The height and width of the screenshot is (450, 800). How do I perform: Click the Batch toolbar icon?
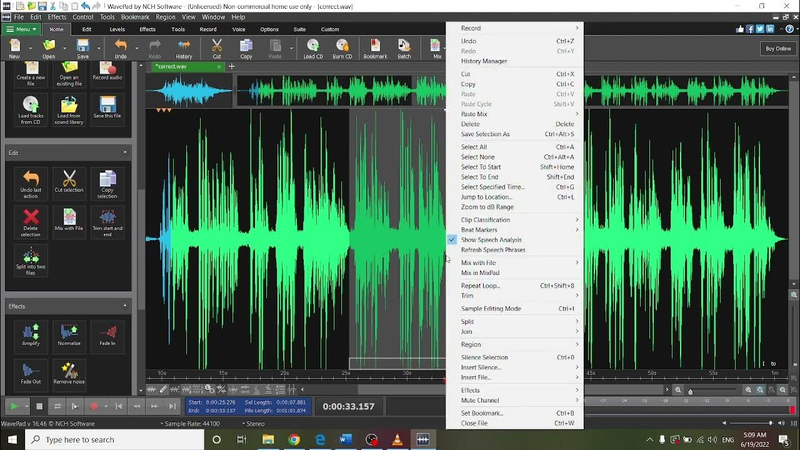tap(404, 48)
